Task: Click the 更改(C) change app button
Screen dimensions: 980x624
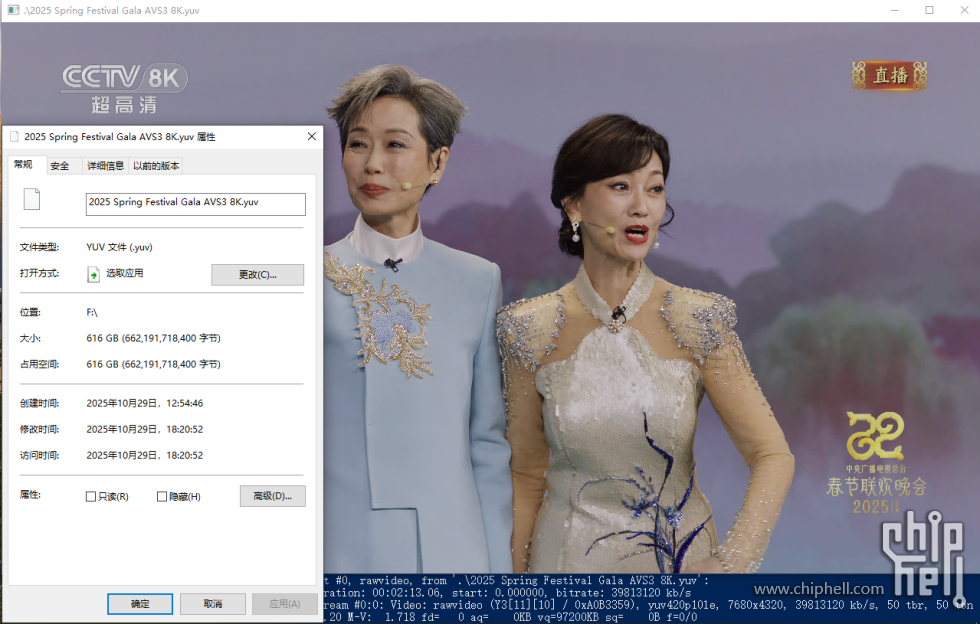Action: click(x=257, y=274)
